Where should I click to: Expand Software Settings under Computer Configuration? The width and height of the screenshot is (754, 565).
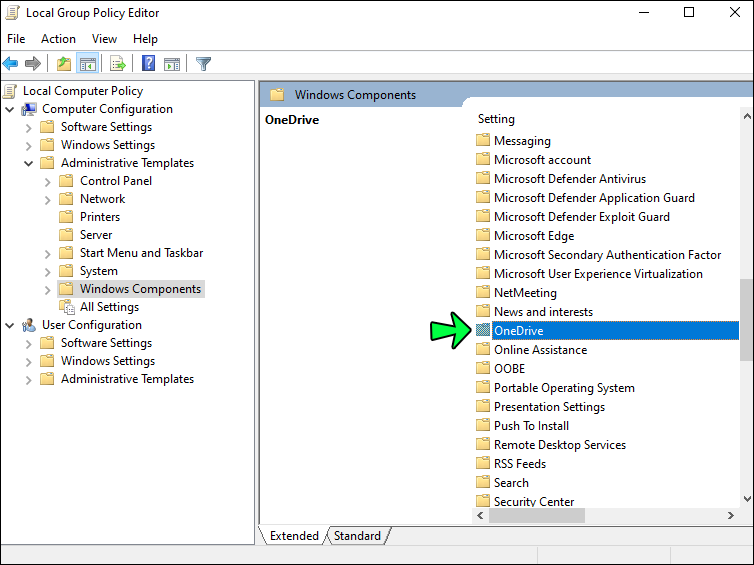tap(28, 128)
